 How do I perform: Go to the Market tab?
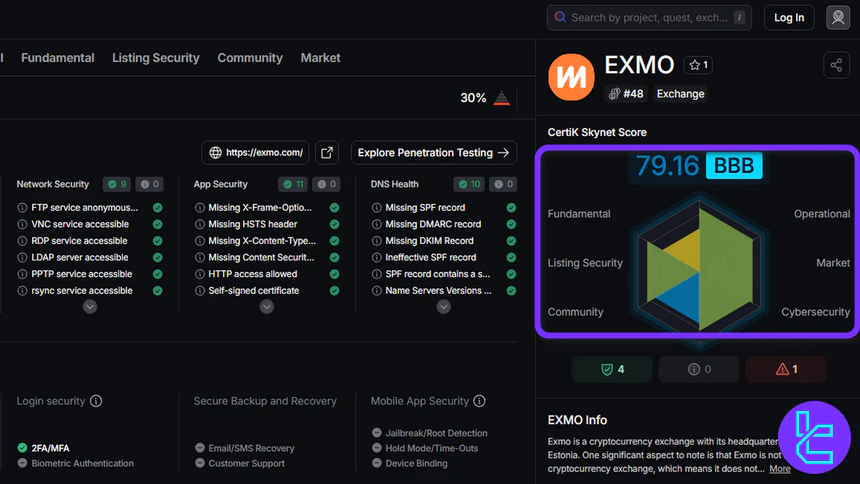[x=320, y=58]
